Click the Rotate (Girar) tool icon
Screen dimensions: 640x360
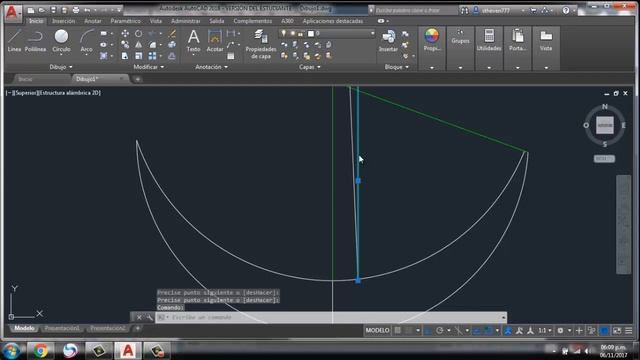[x=139, y=33]
